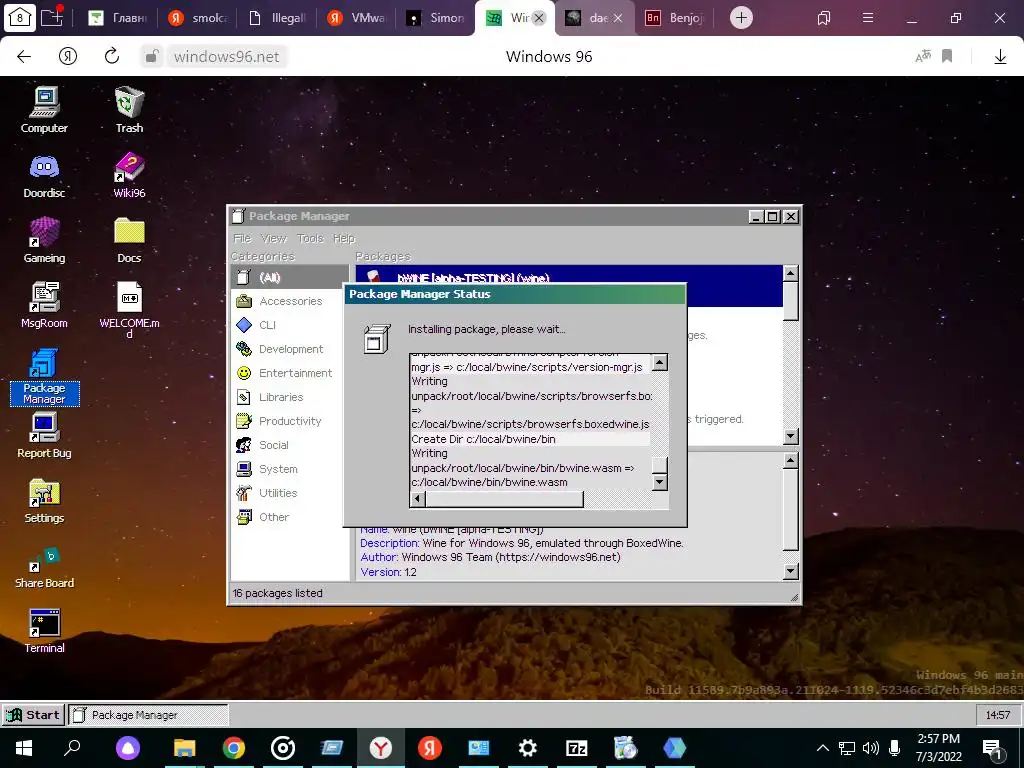Open the Trash desktop icon
This screenshot has height=768, width=1024.
coord(129,110)
